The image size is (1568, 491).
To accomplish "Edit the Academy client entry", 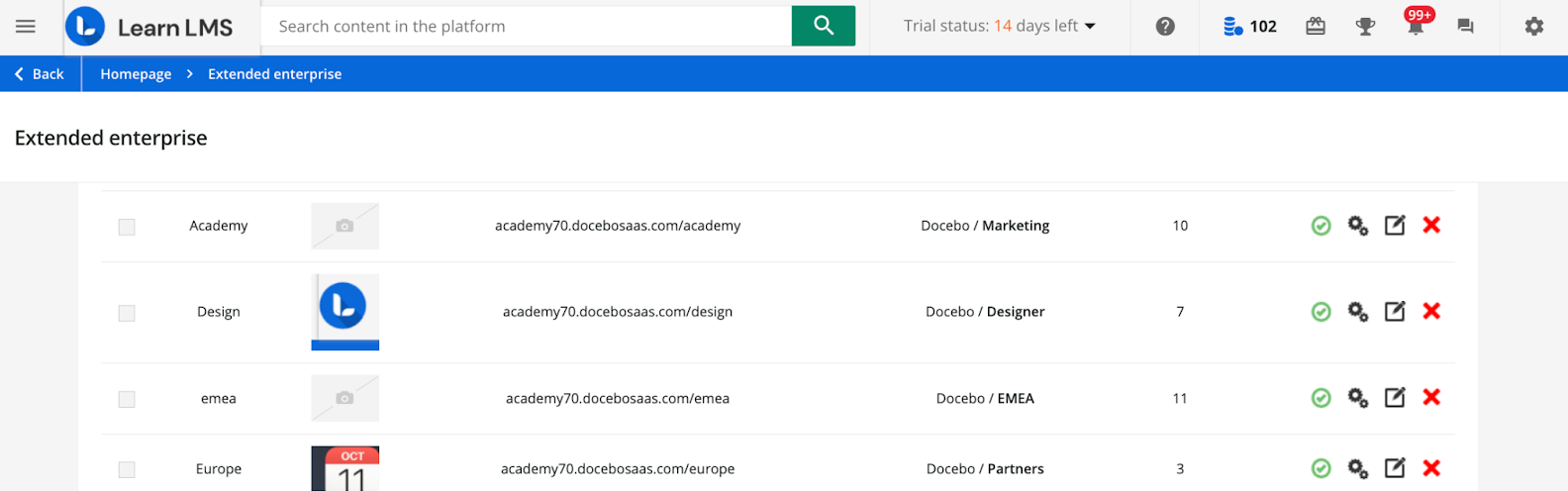I will [1395, 226].
